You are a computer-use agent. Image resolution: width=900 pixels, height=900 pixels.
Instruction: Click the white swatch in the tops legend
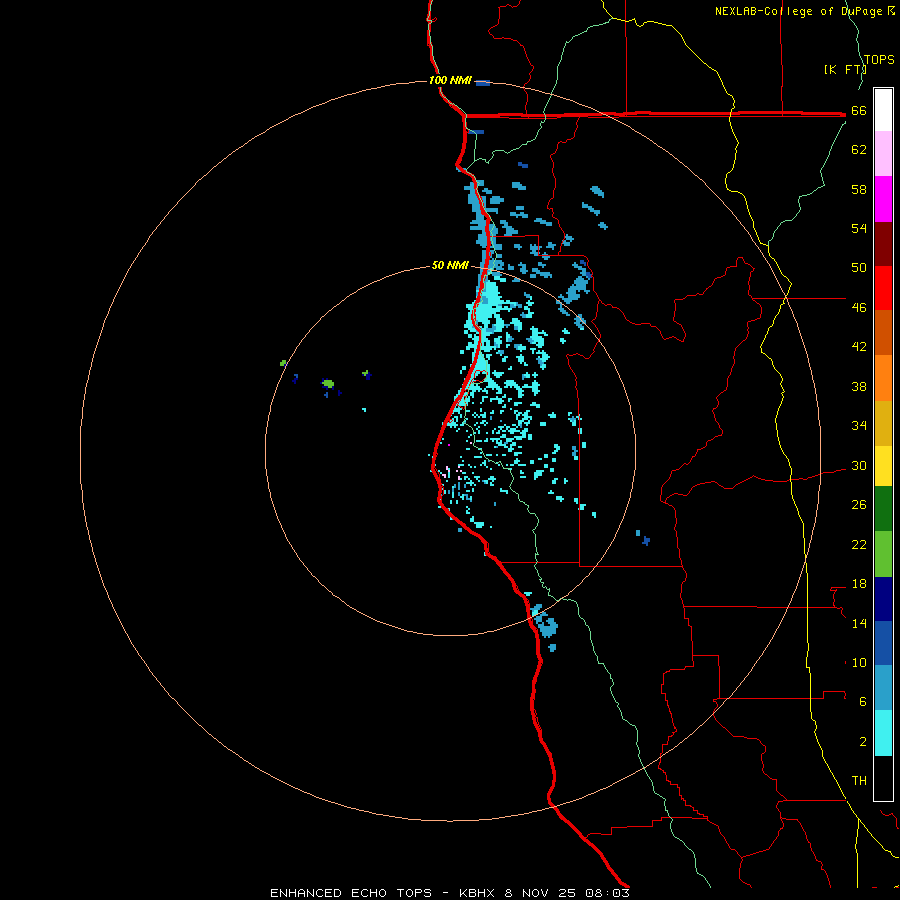883,110
